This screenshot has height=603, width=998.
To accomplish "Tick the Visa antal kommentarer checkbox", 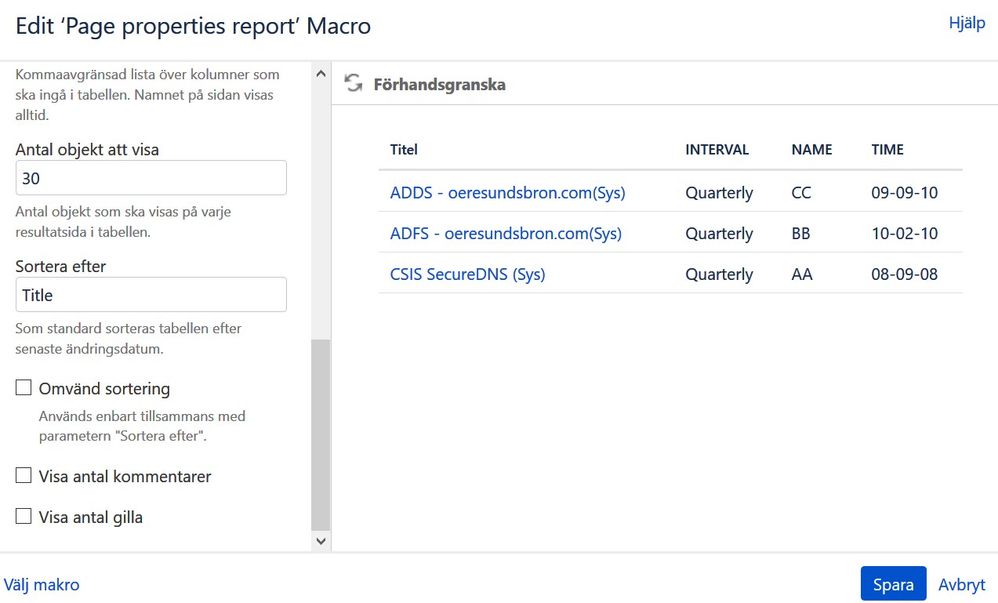I will coord(24,476).
